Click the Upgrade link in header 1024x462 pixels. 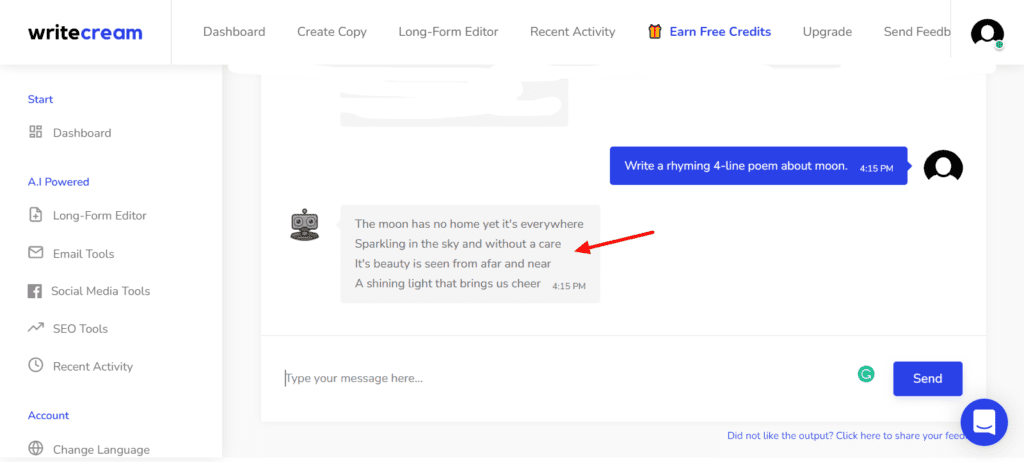pos(827,31)
